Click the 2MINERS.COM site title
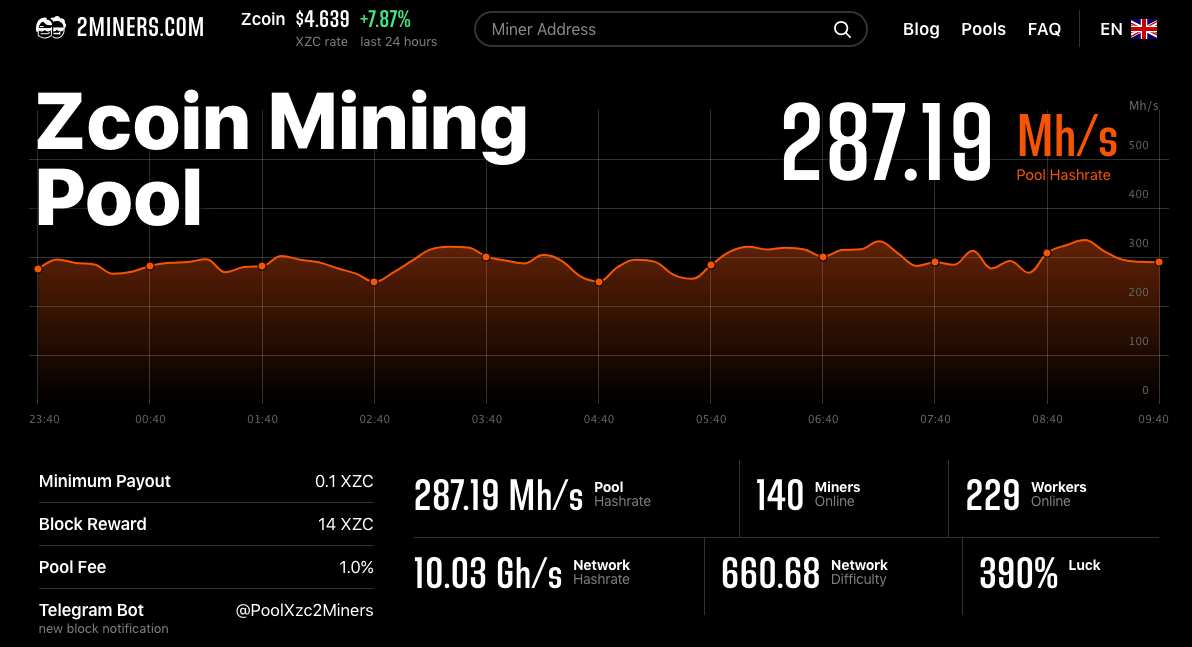 140,28
